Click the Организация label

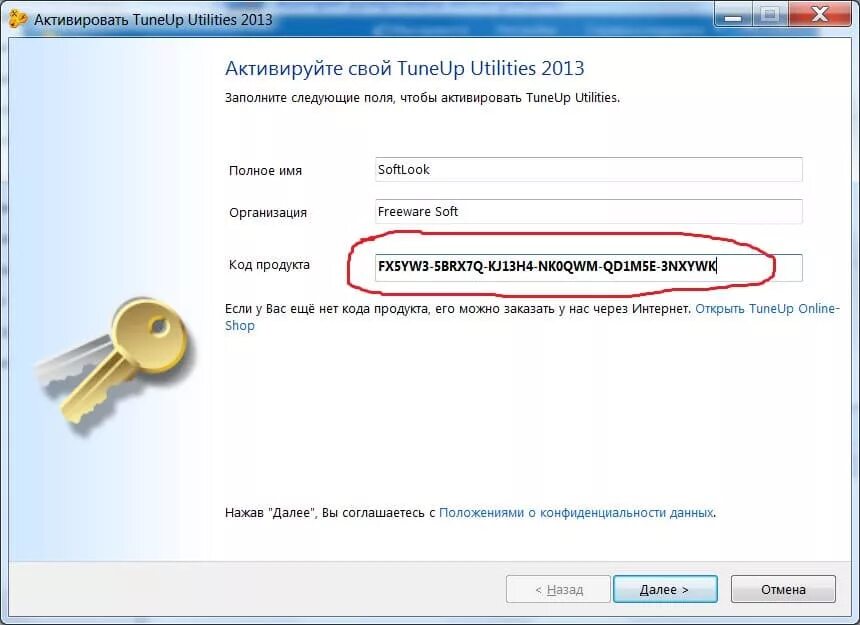(x=268, y=213)
